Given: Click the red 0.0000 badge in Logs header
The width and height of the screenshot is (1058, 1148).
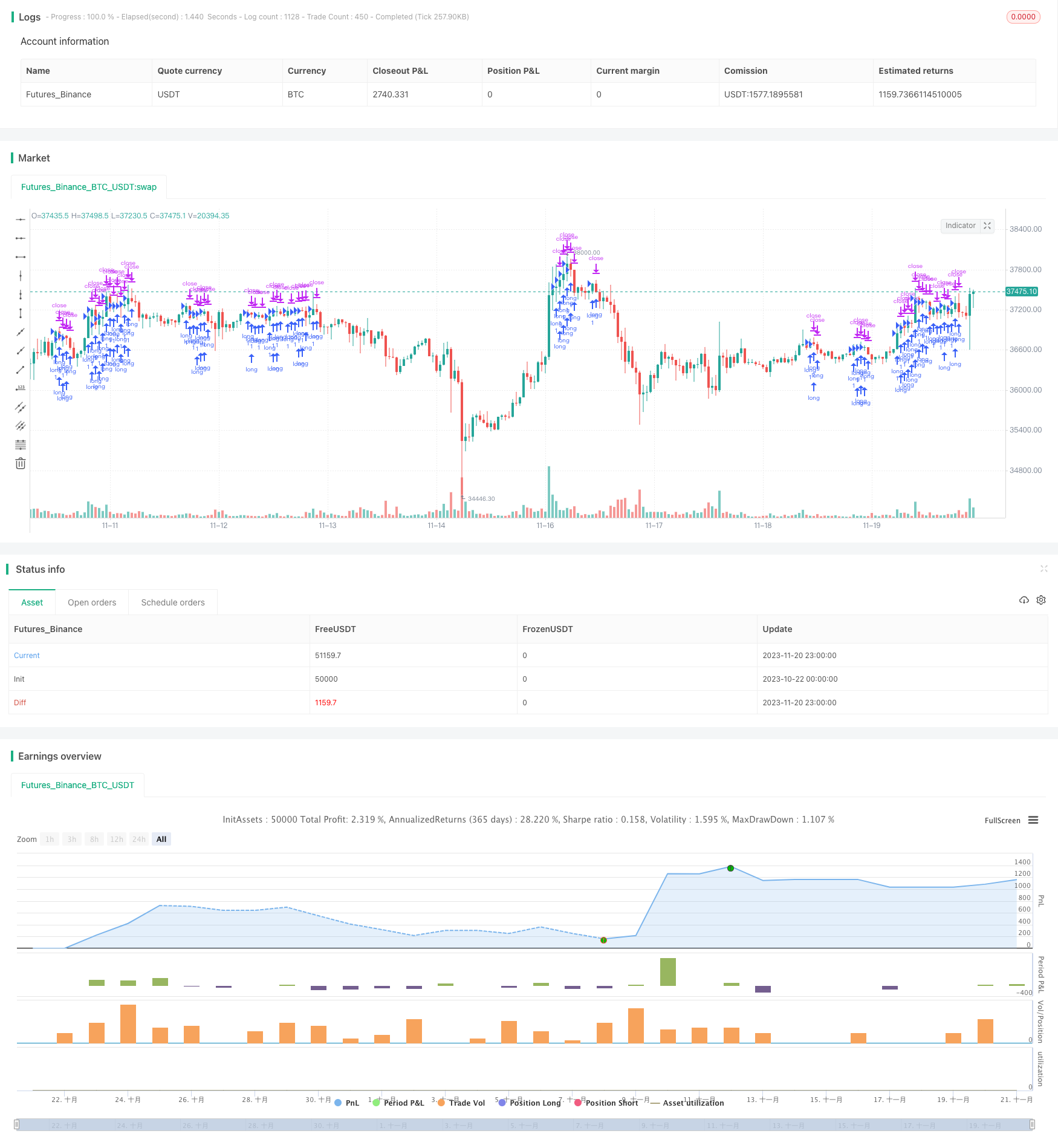Looking at the screenshot, I should (x=1023, y=17).
